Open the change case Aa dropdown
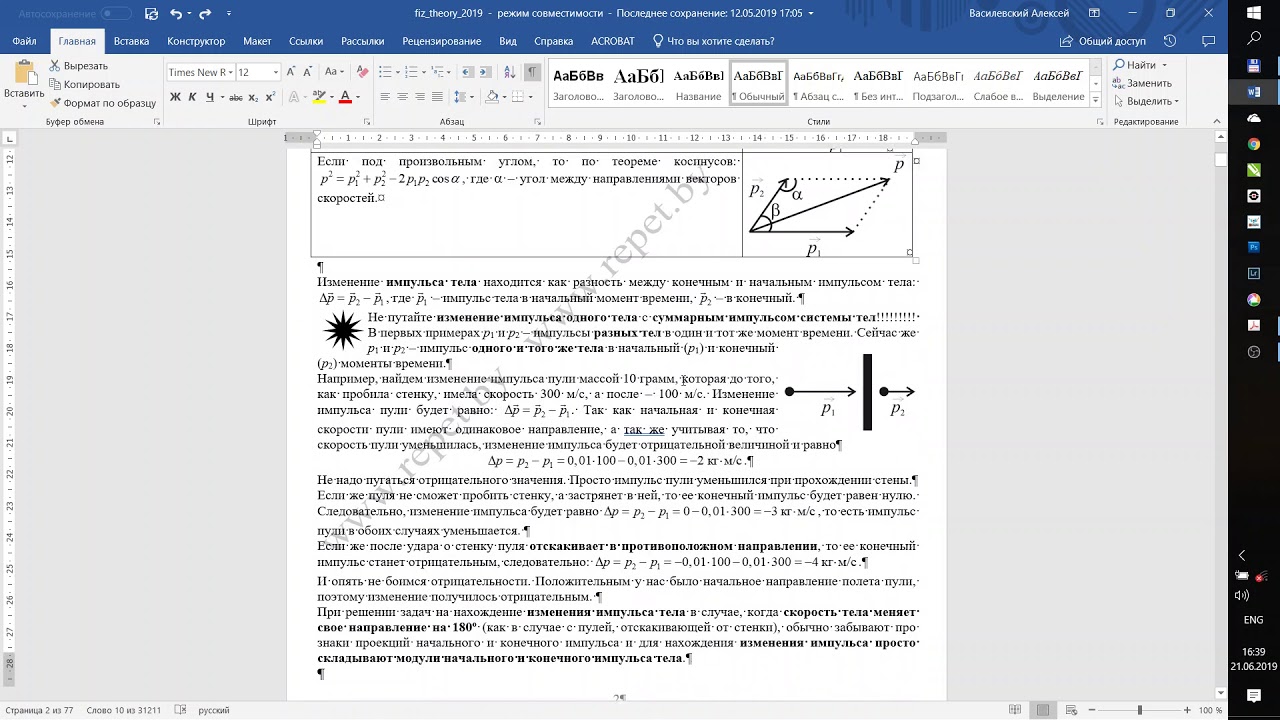 pyautogui.click(x=334, y=72)
